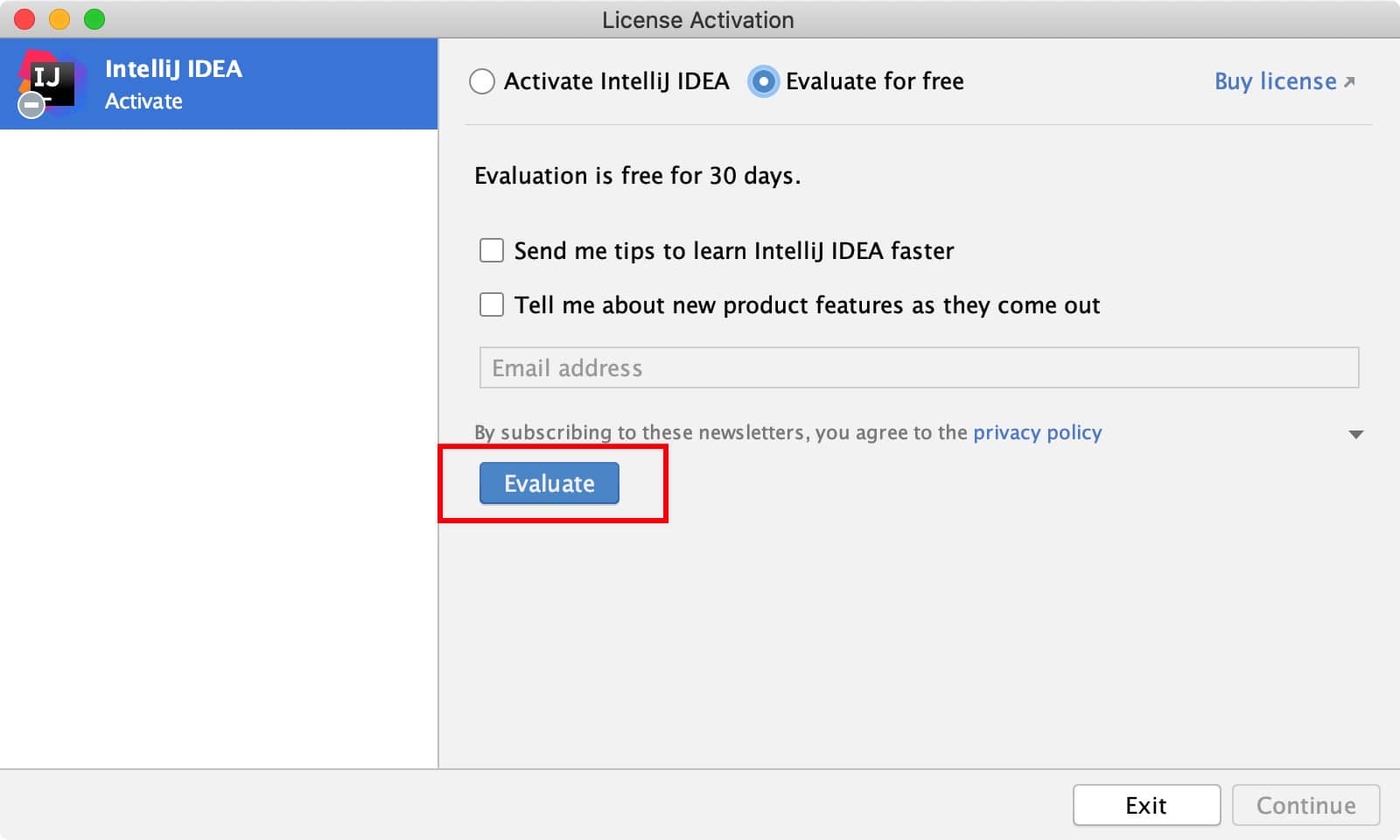Focus the Email address field
Screen dimensions: 1400x840
point(919,367)
